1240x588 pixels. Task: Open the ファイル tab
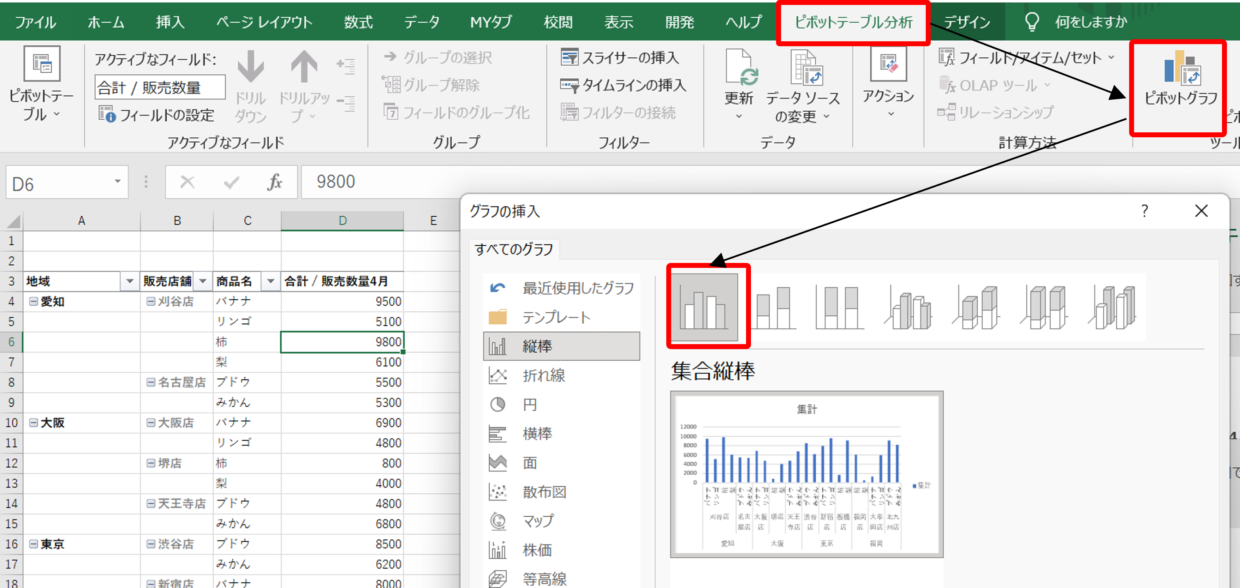click(x=36, y=22)
